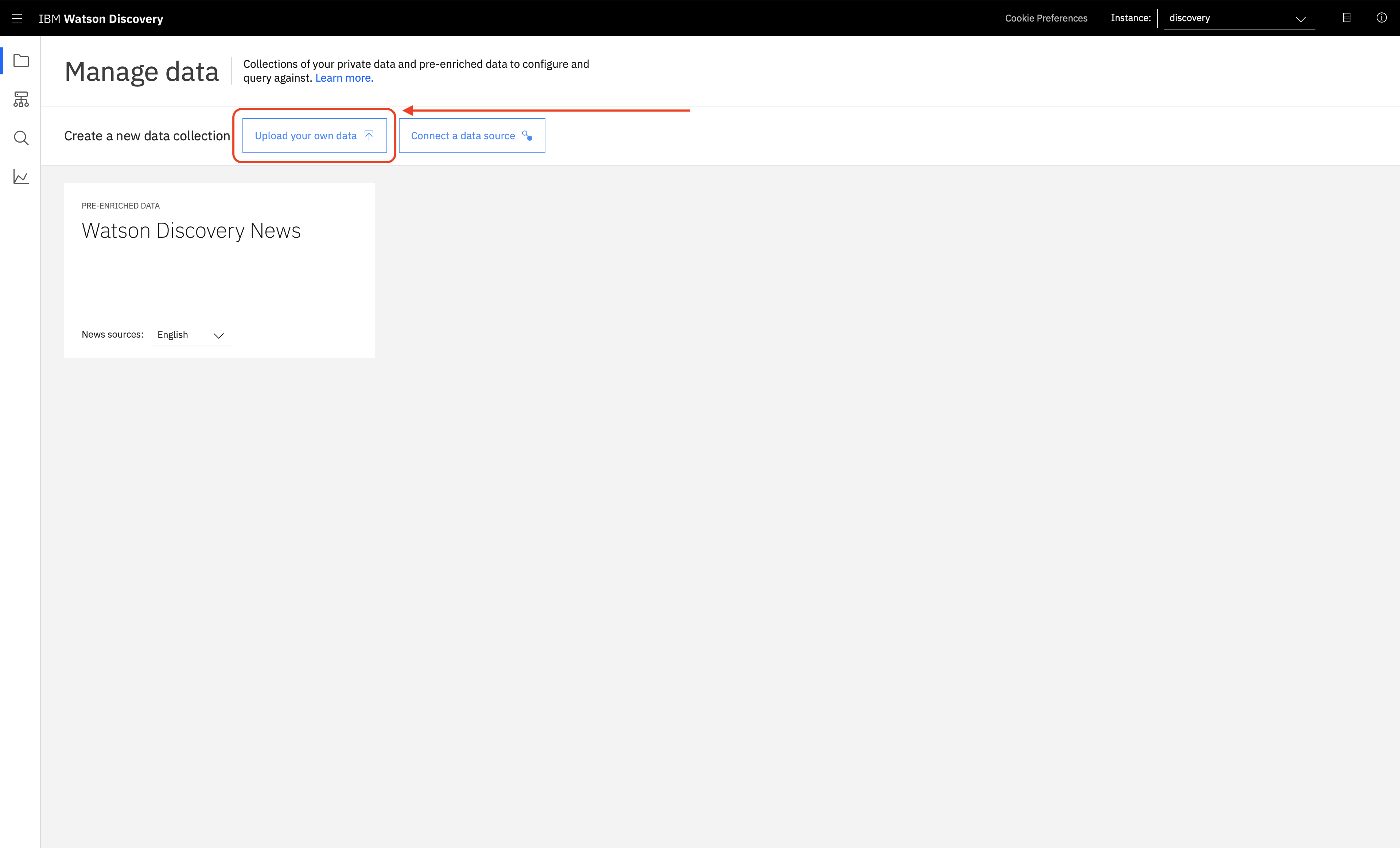Open the Watson Discovery News collection card
The height and width of the screenshot is (848, 1400).
pyautogui.click(x=191, y=231)
